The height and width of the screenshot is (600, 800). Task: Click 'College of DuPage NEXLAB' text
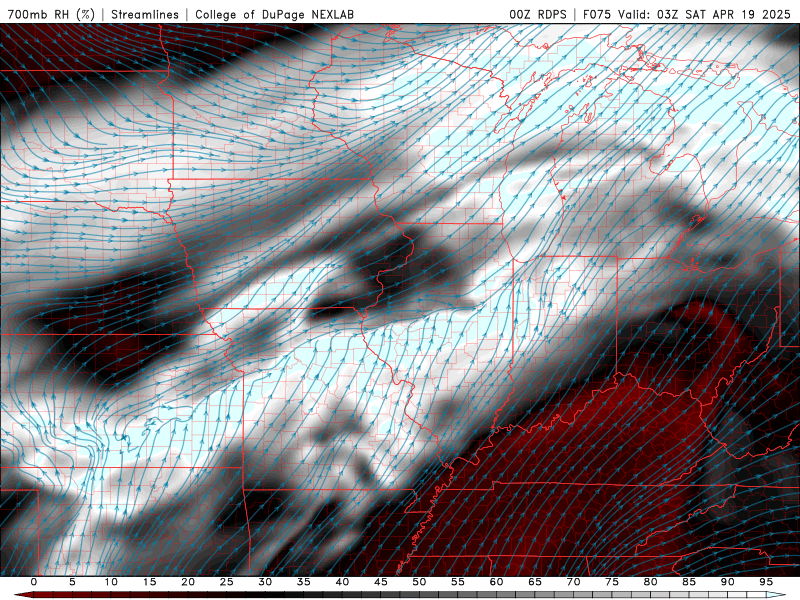[x=274, y=14]
